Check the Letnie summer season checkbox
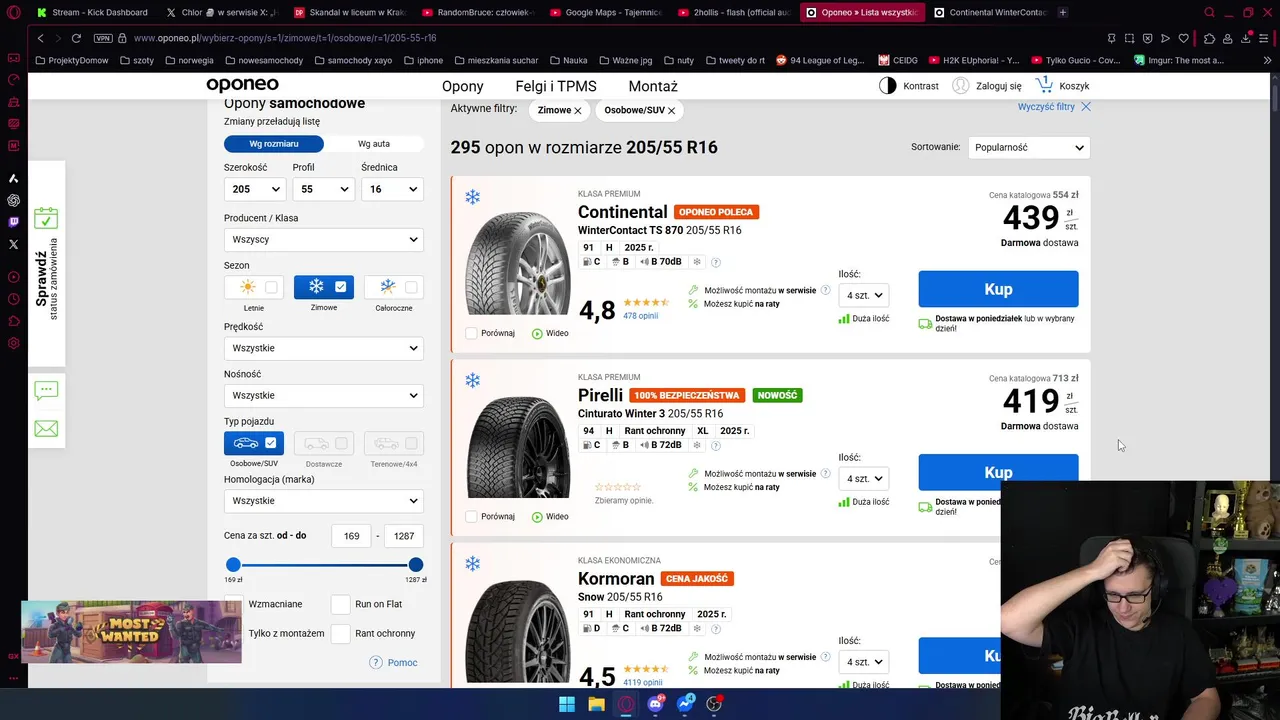This screenshot has width=1280, height=720. [271, 287]
